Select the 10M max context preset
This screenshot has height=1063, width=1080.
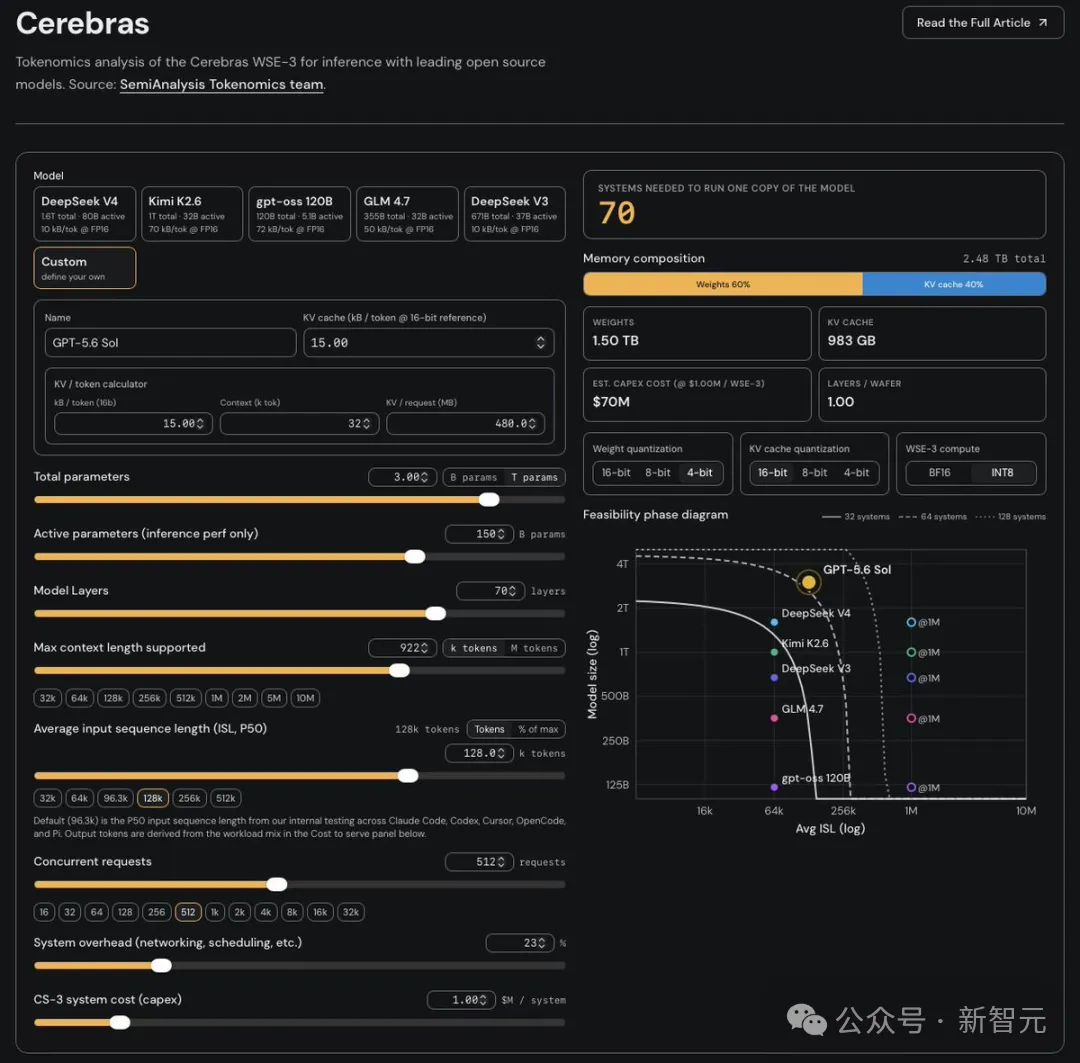click(x=305, y=698)
